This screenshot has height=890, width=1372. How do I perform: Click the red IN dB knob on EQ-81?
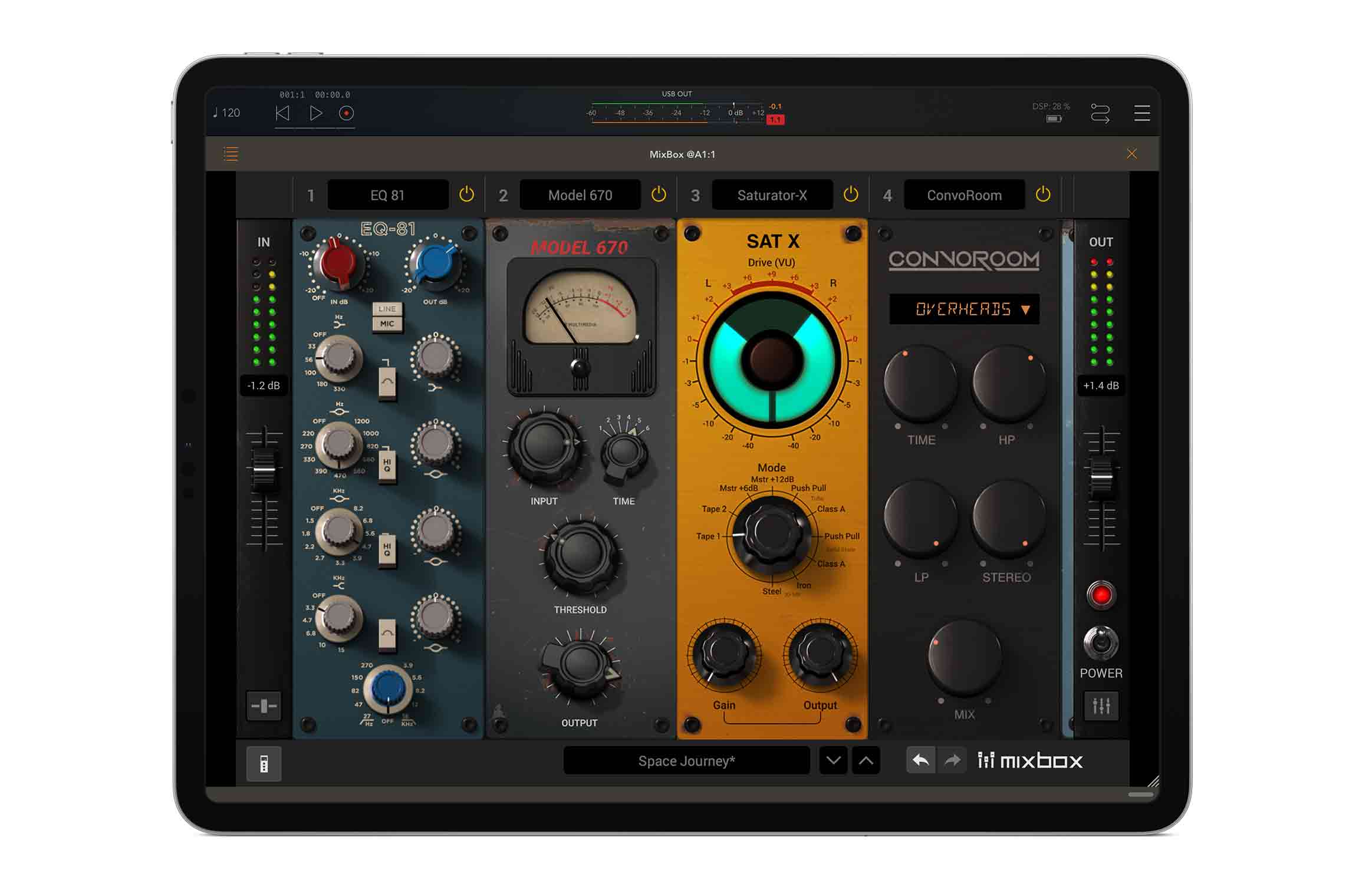coord(338,264)
